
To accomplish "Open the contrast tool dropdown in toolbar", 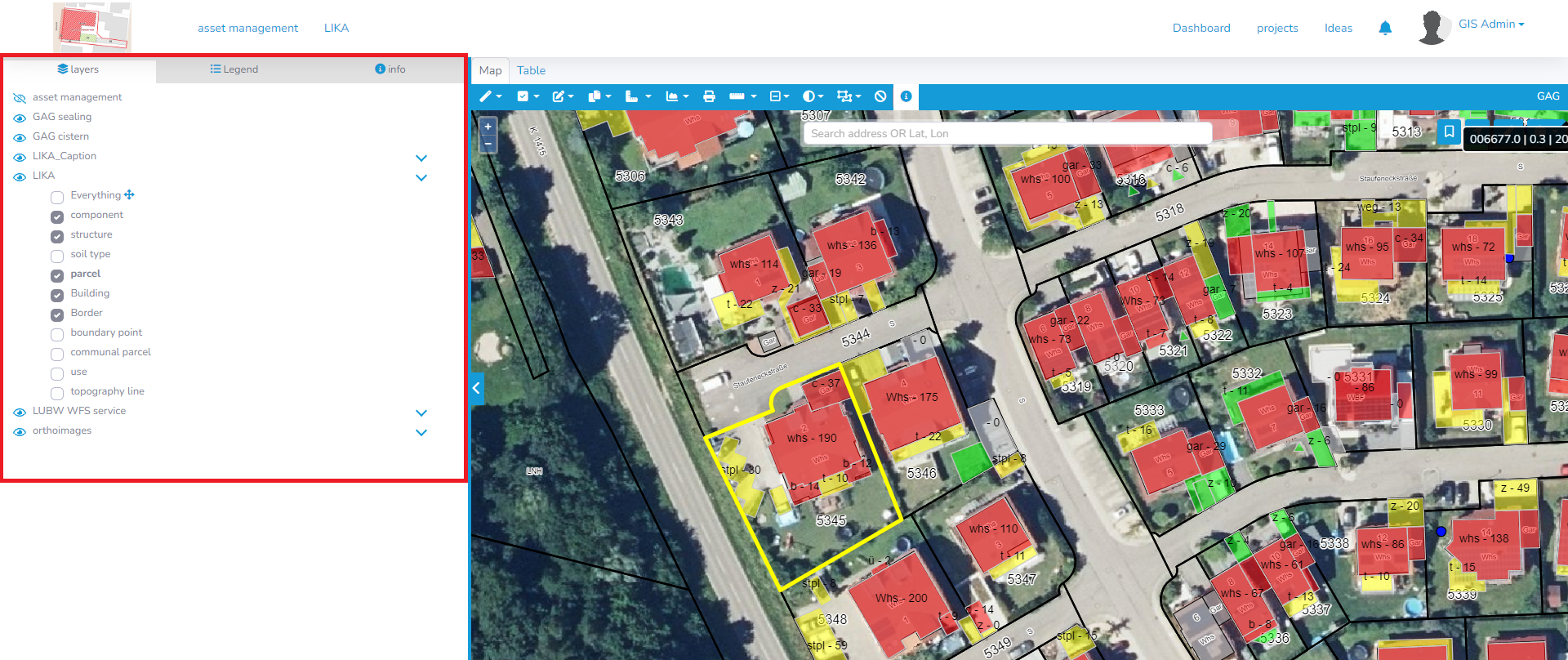I will (x=813, y=96).
